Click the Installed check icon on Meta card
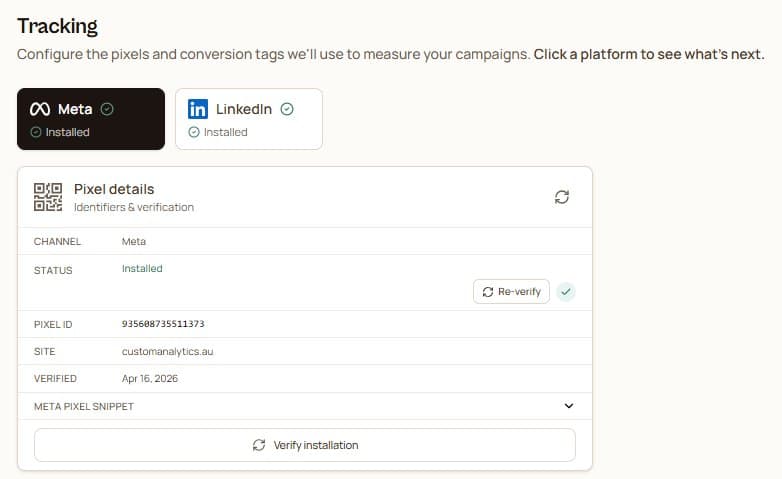Image resolution: width=782 pixels, height=479 pixels. [x=35, y=132]
